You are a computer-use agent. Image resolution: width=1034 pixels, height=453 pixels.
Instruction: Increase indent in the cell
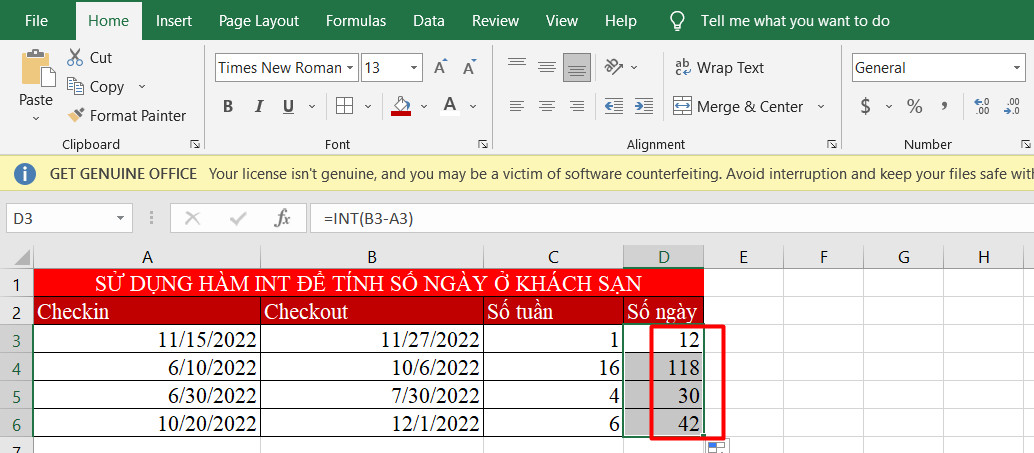point(644,106)
